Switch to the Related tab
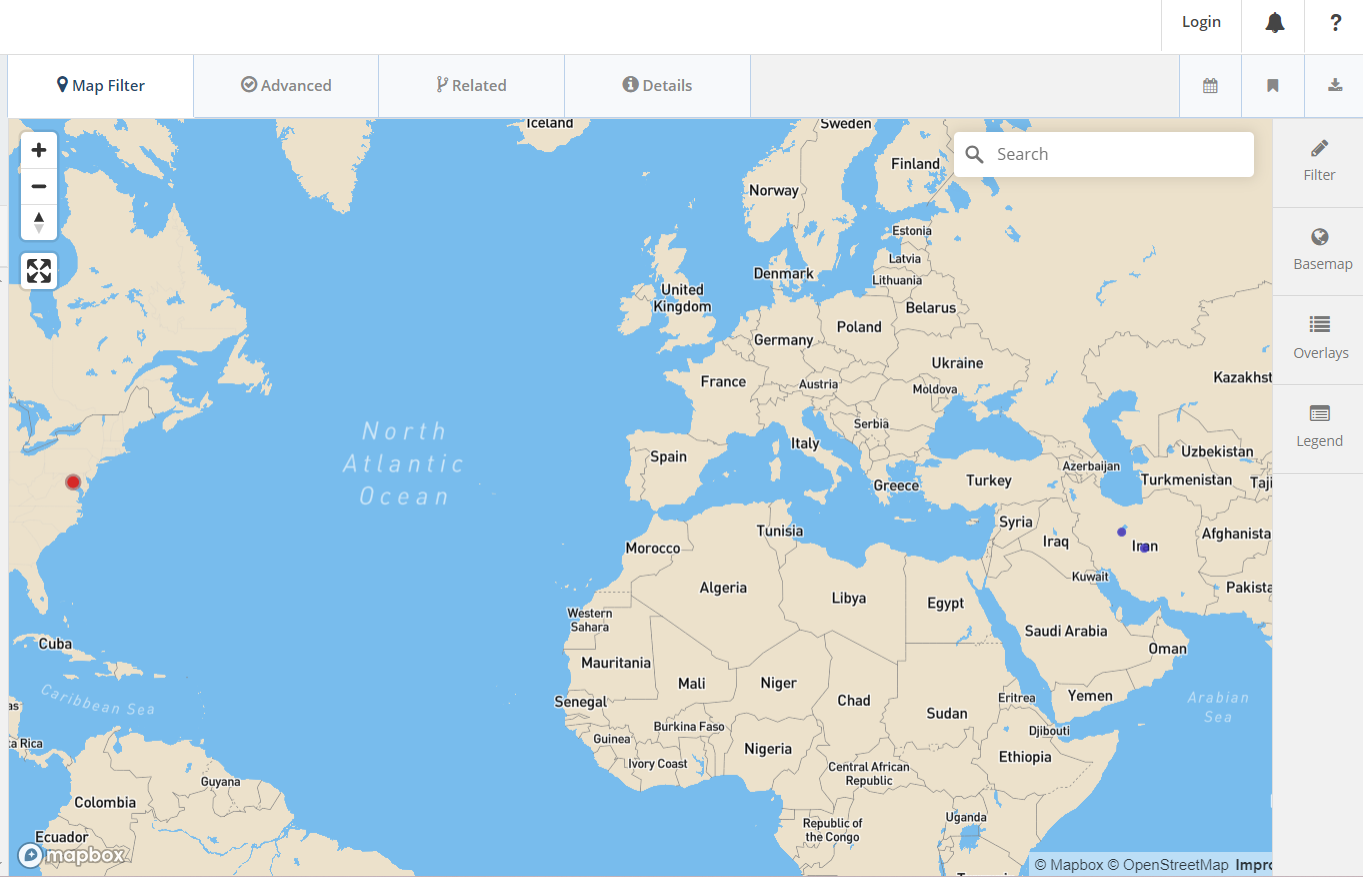This screenshot has height=877, width=1363. pos(471,86)
